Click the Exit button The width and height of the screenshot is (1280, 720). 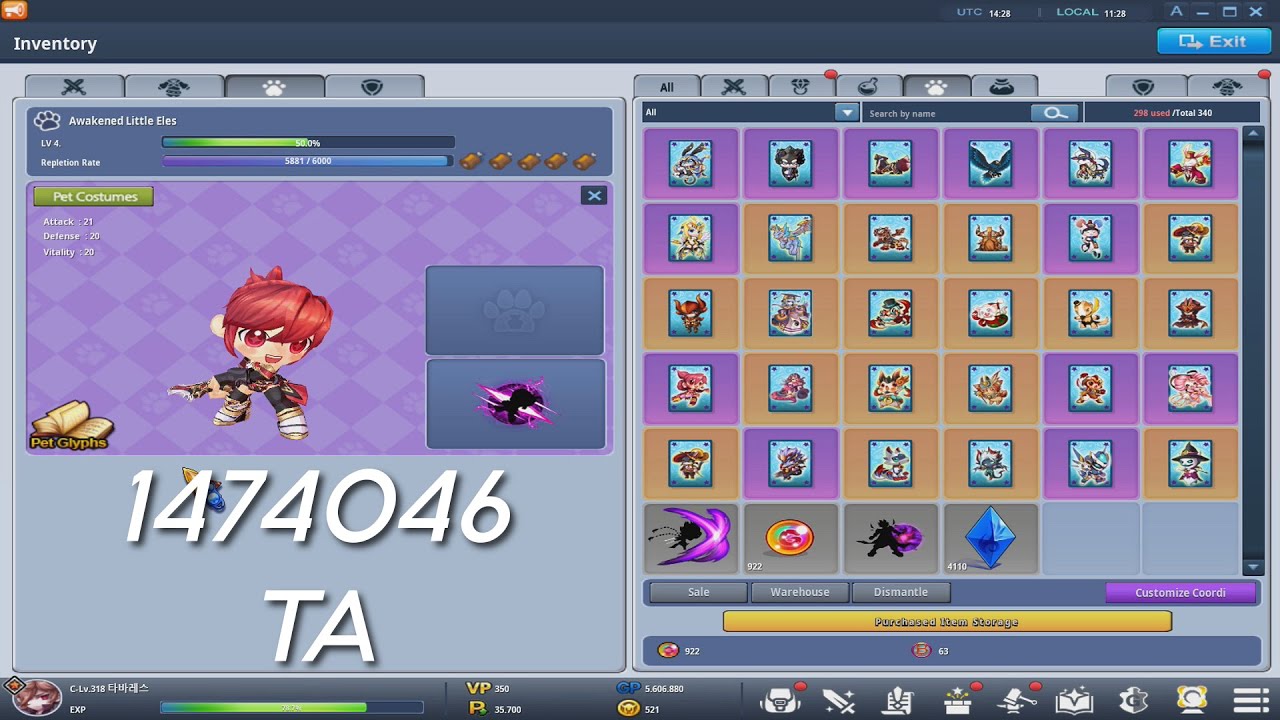(x=1213, y=41)
